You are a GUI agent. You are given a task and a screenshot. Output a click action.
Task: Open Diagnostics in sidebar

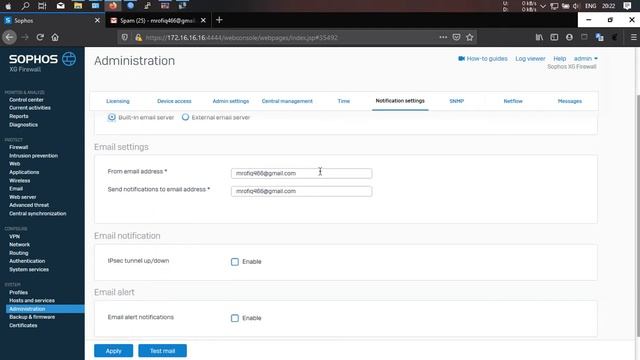click(x=23, y=124)
